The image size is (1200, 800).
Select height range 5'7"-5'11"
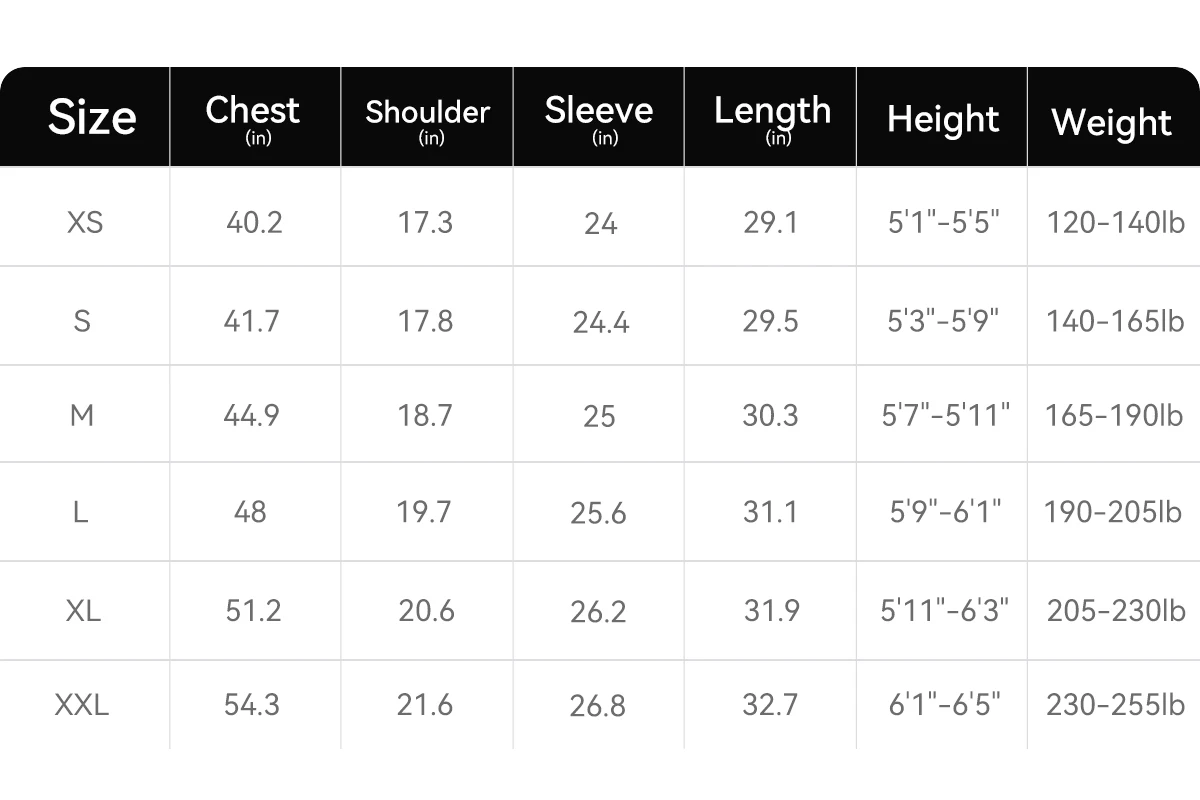pyautogui.click(x=945, y=414)
